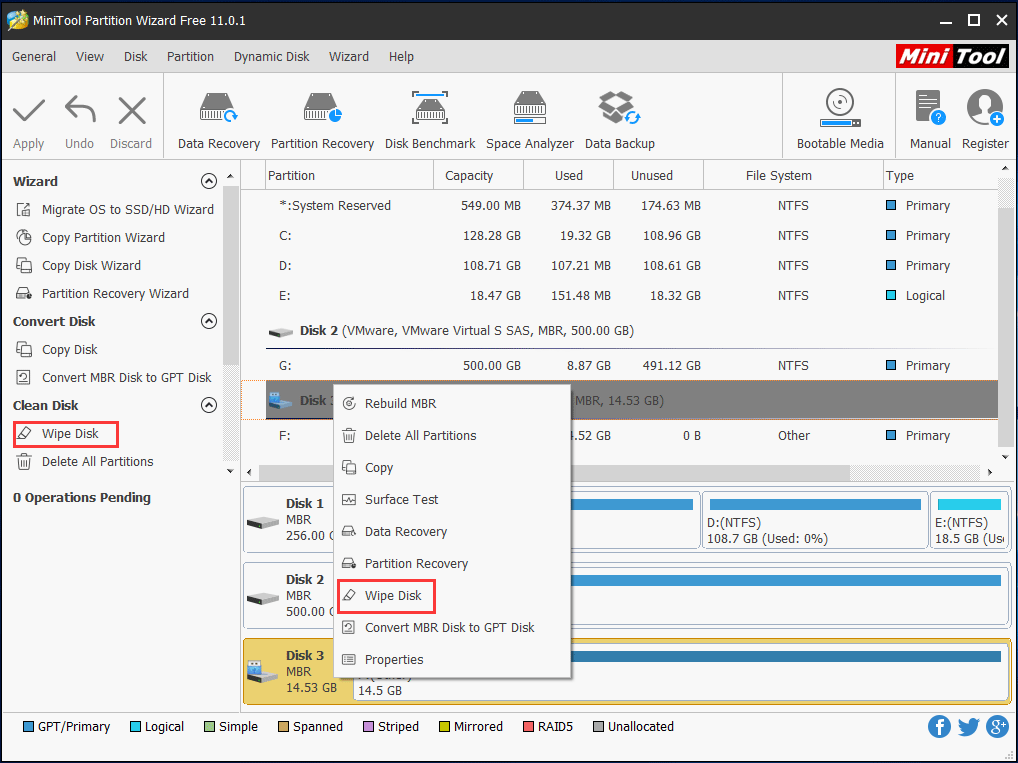Collapse the Convert Disk section
Screen dimensions: 1018x763
pyautogui.click(x=209, y=321)
